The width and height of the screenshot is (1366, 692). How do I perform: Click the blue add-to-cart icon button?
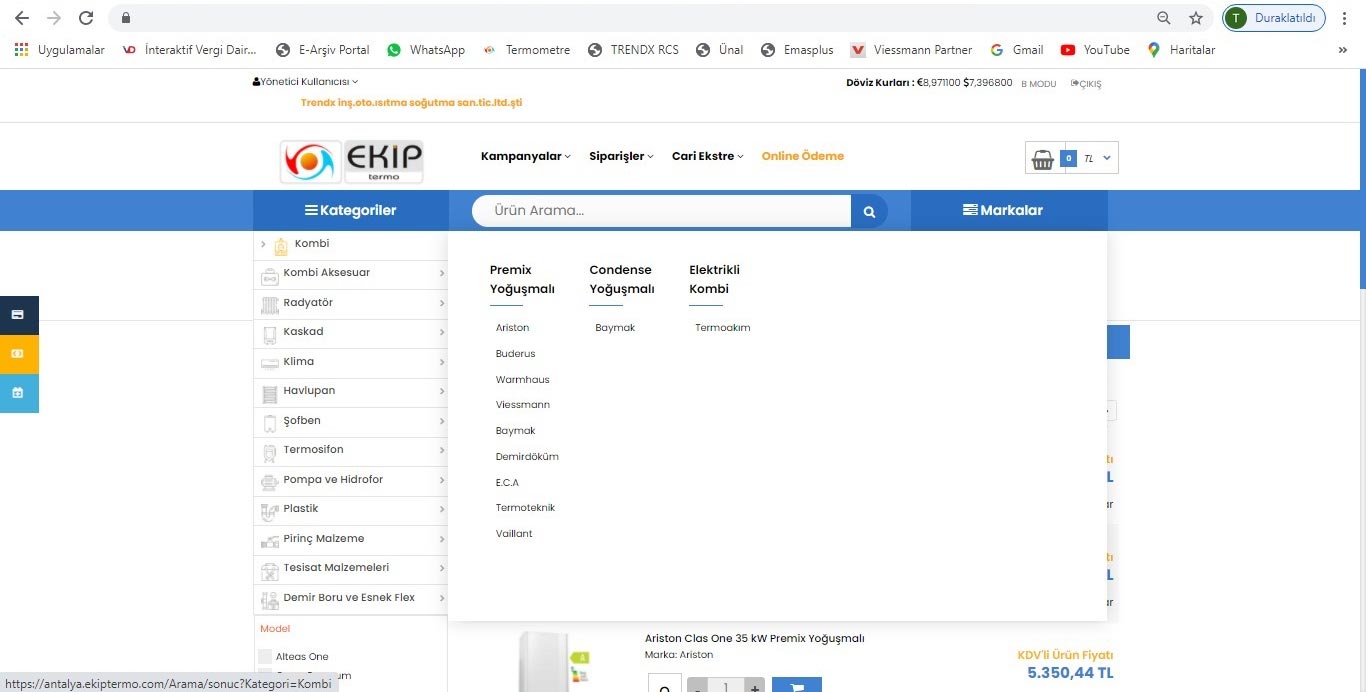coord(797,685)
